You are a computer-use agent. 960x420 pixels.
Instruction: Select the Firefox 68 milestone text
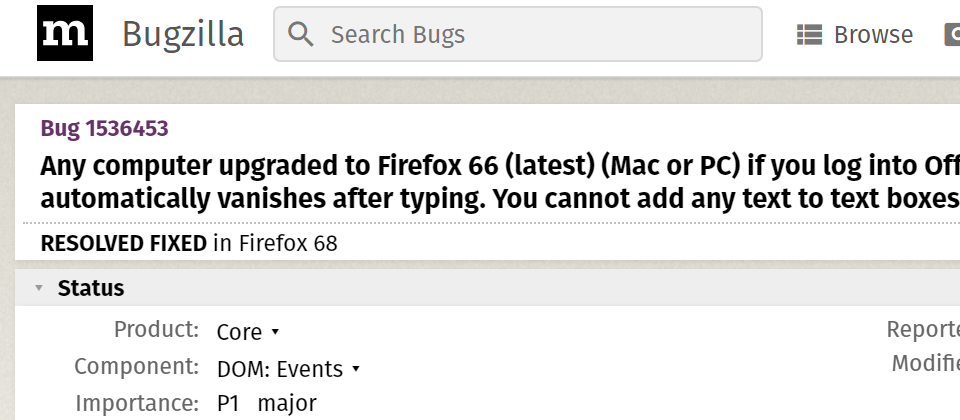288,244
